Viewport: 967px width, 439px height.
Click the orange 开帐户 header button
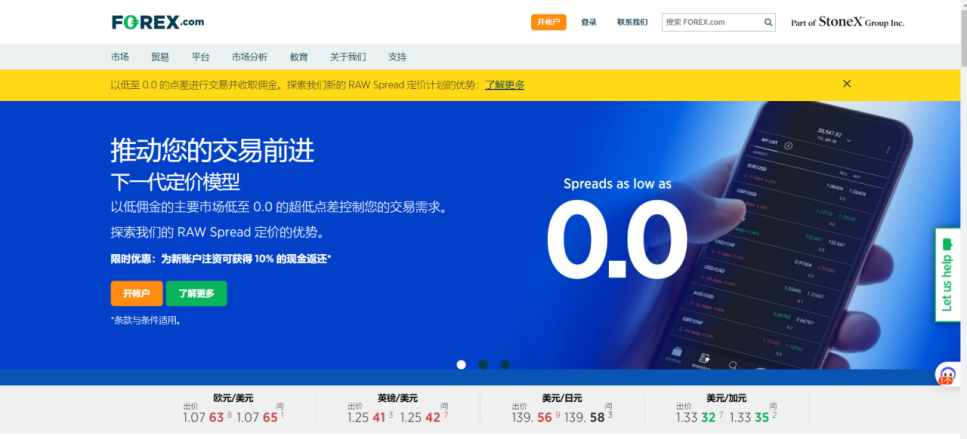[x=548, y=22]
